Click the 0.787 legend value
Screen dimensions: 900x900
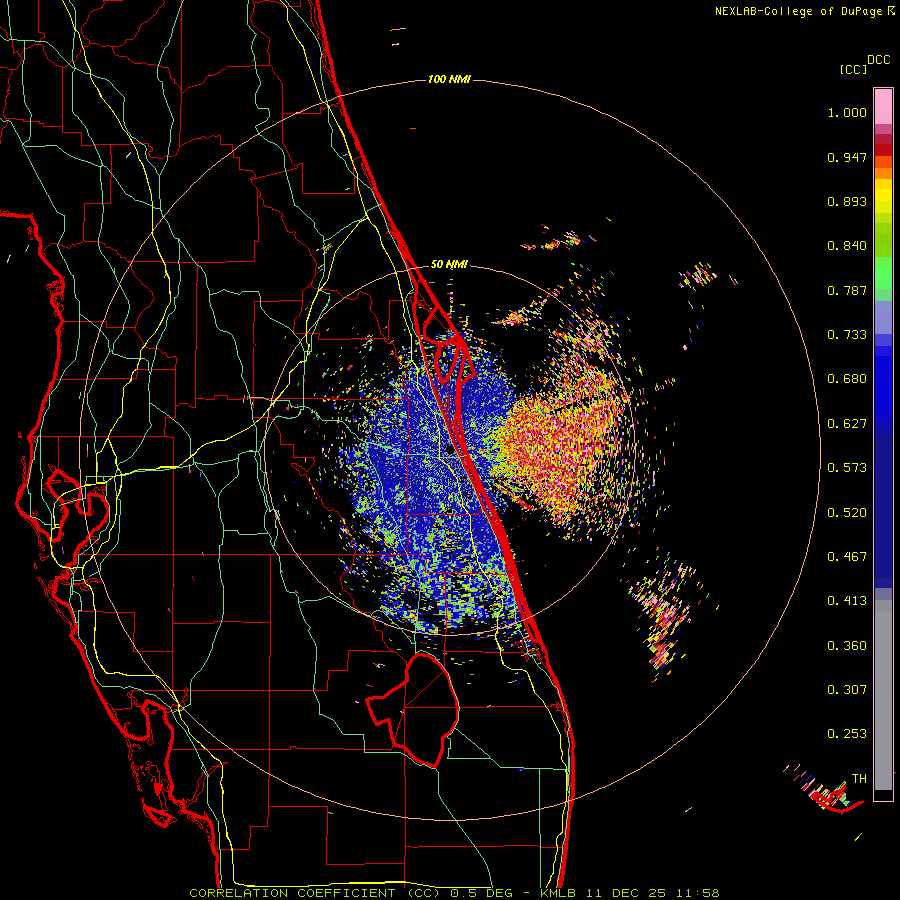pos(847,290)
